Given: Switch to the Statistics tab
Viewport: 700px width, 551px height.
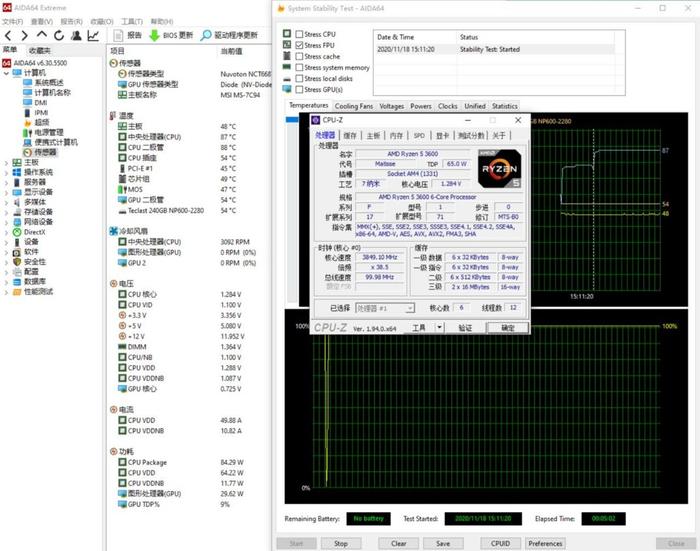Looking at the screenshot, I should coord(504,106).
